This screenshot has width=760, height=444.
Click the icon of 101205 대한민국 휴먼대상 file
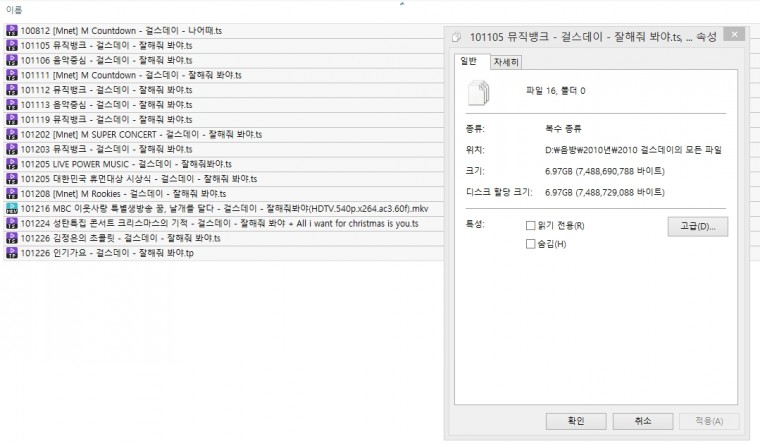click(x=12, y=179)
